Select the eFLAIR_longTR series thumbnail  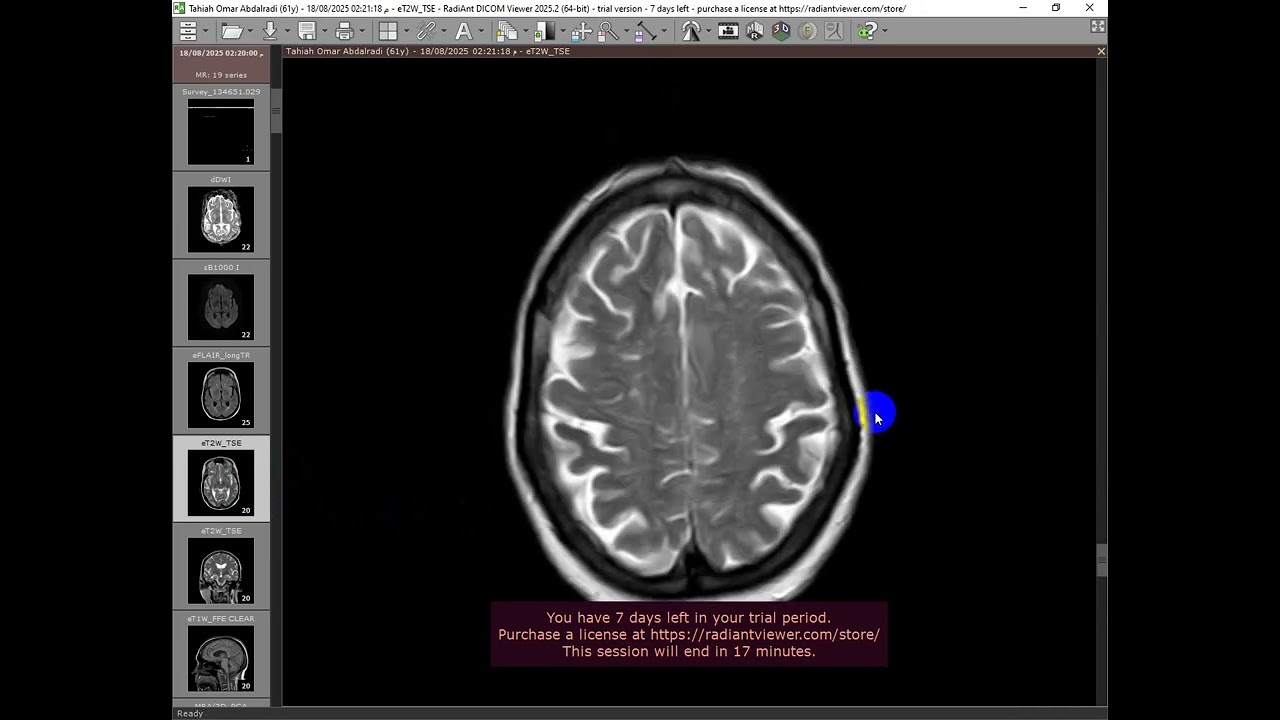(x=221, y=395)
